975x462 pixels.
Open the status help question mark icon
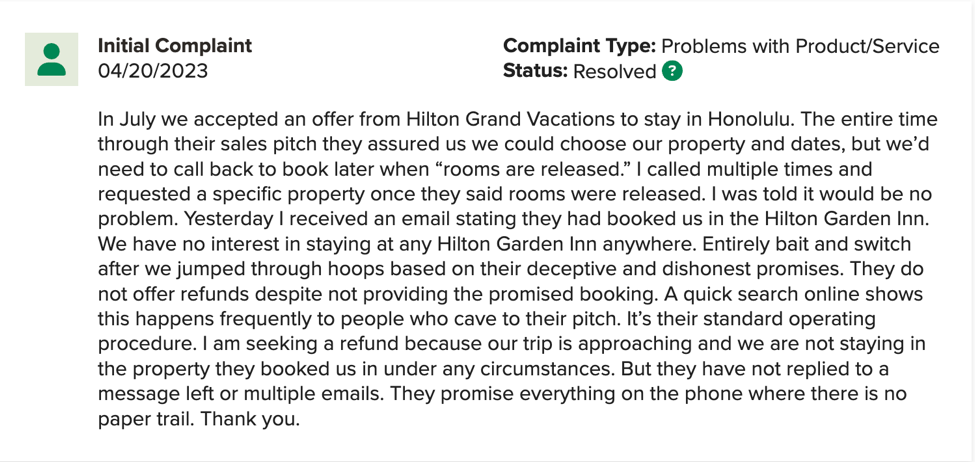click(x=672, y=71)
